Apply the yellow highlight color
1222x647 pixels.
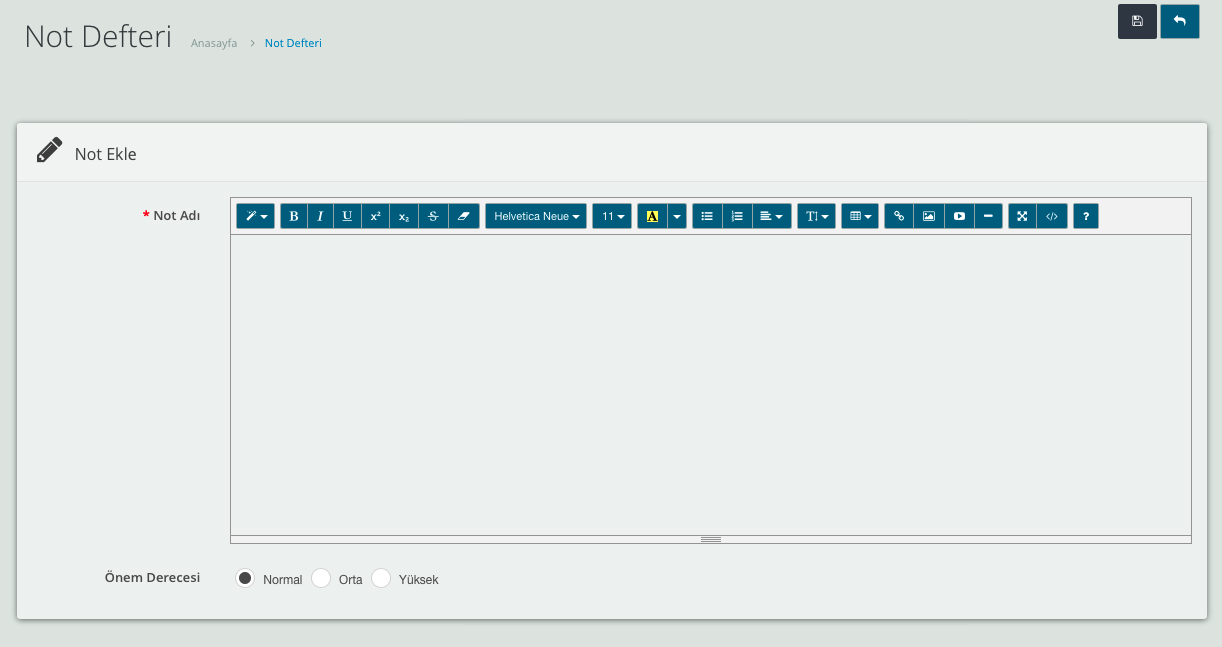652,216
